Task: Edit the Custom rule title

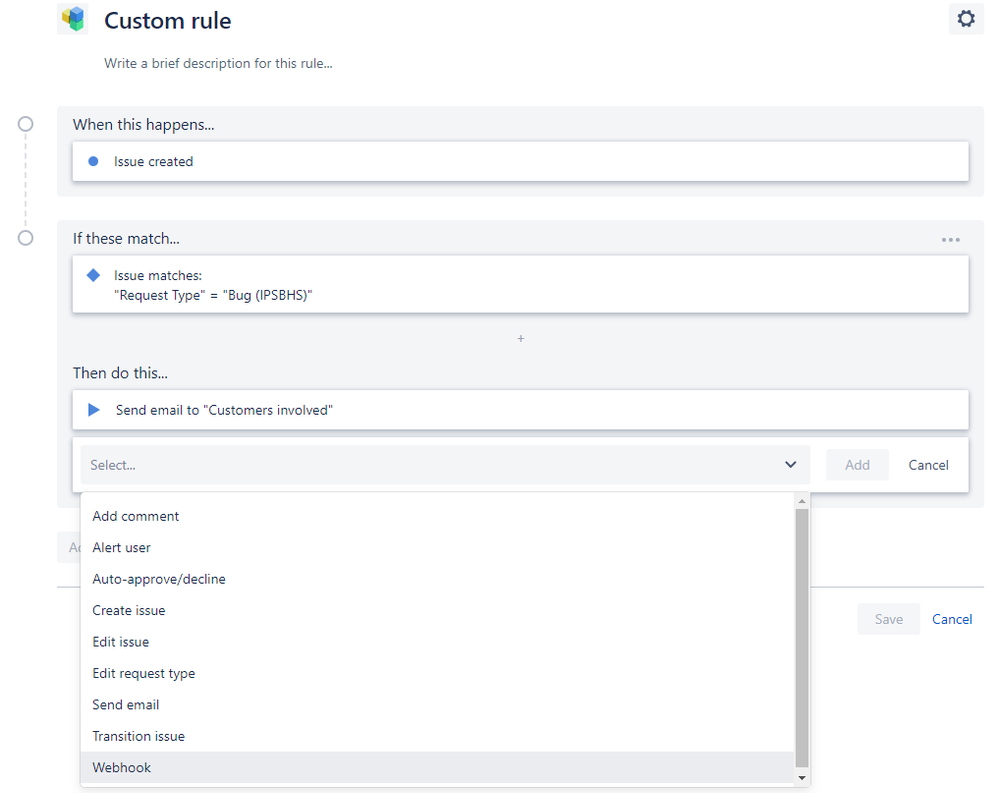Action: click(168, 20)
